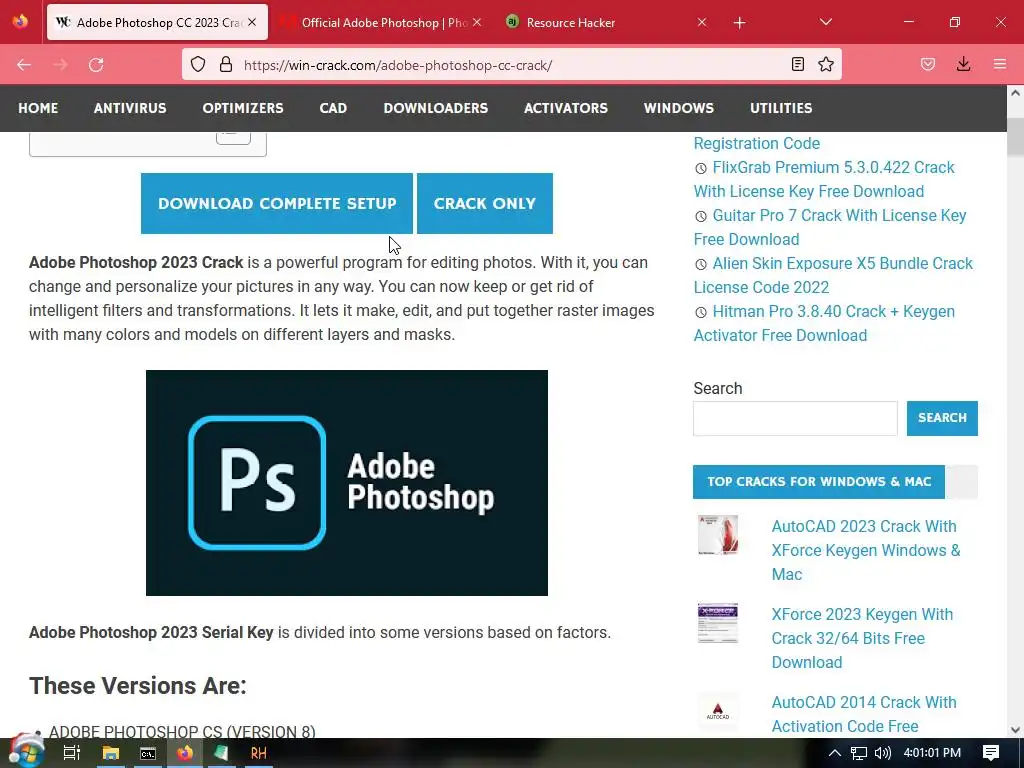Image resolution: width=1024 pixels, height=768 pixels.
Task: Save page to Pocket icon
Action: tap(928, 65)
